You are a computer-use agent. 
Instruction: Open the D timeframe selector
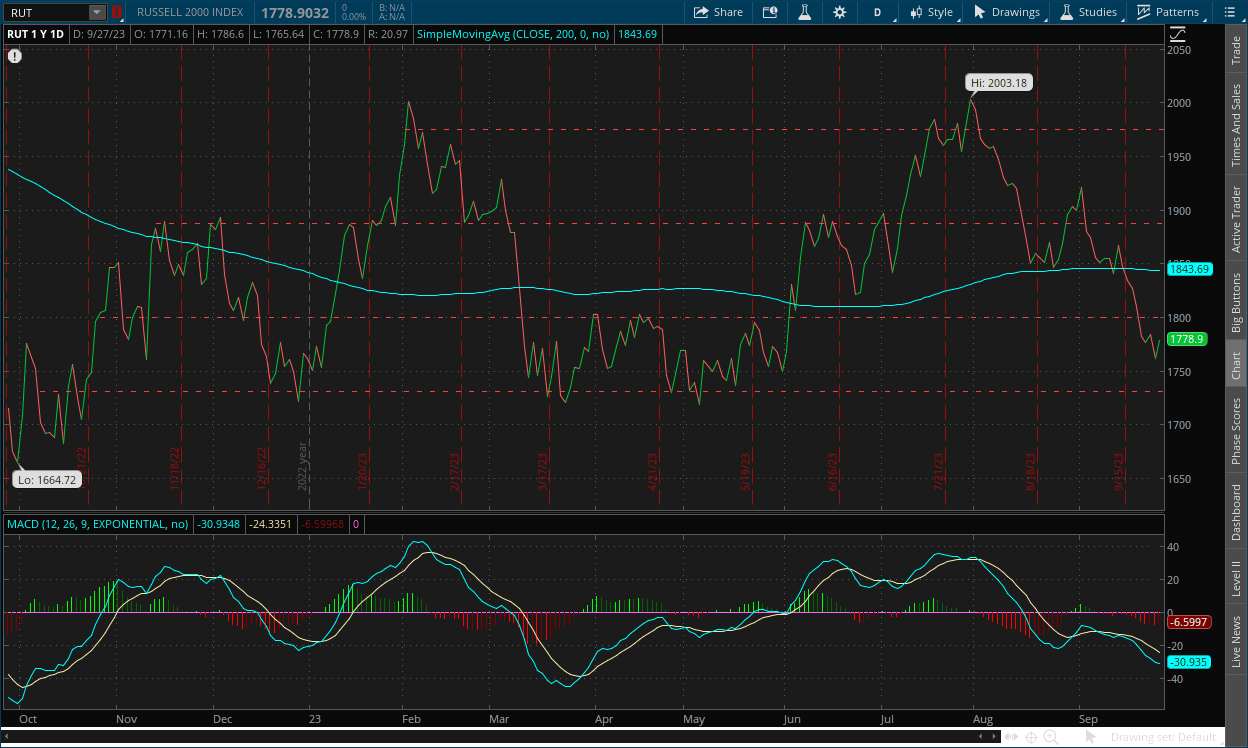(x=877, y=12)
